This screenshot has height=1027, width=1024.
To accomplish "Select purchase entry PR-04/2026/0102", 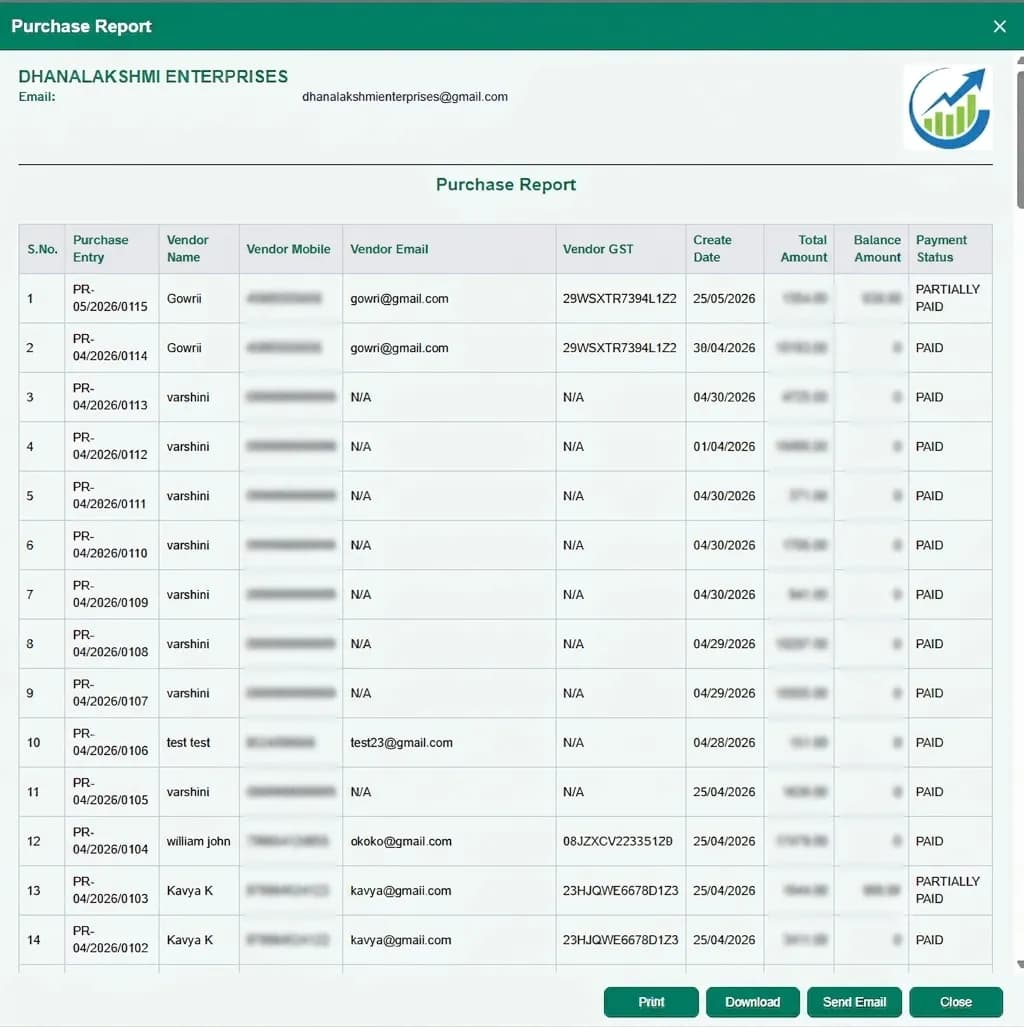I will coord(110,939).
